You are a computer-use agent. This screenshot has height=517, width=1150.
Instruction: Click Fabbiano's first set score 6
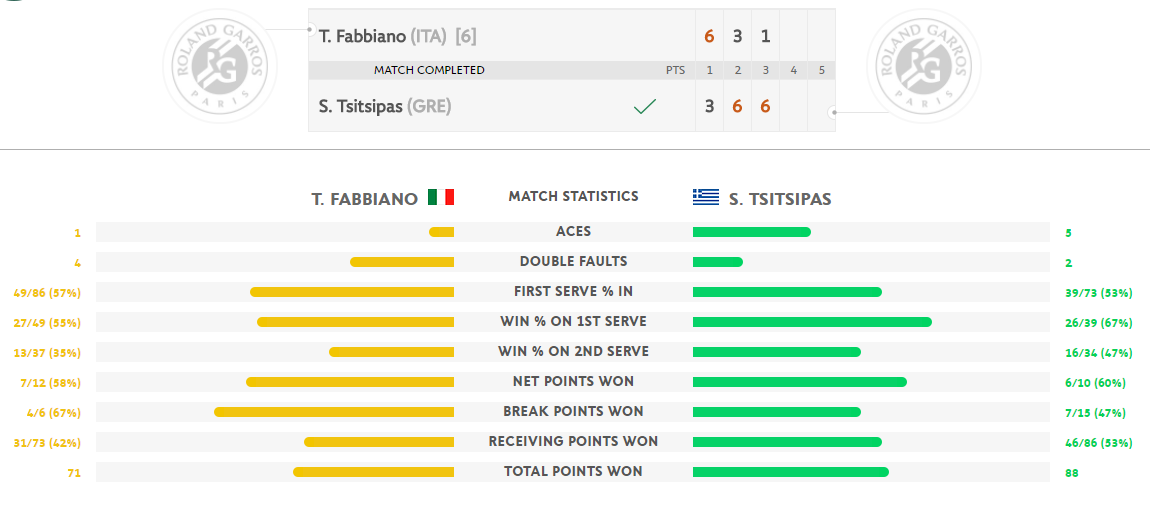tap(709, 36)
